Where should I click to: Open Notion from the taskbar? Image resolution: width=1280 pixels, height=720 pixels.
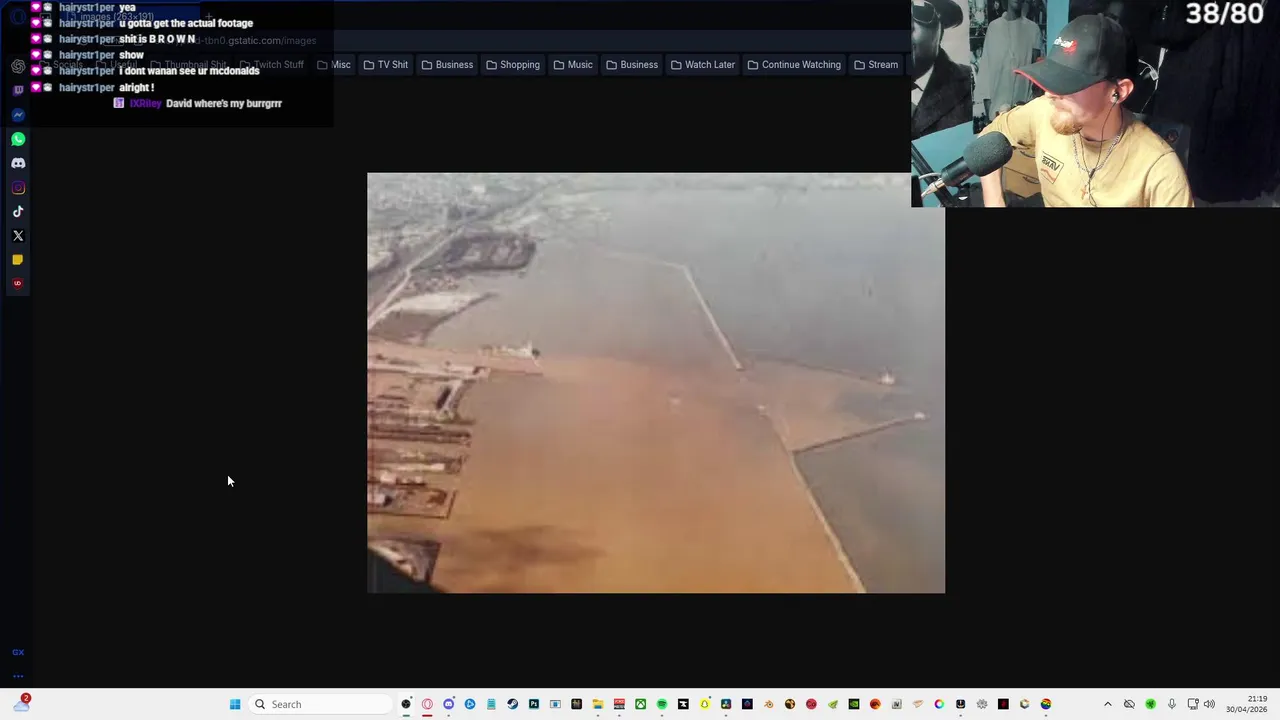coord(896,704)
